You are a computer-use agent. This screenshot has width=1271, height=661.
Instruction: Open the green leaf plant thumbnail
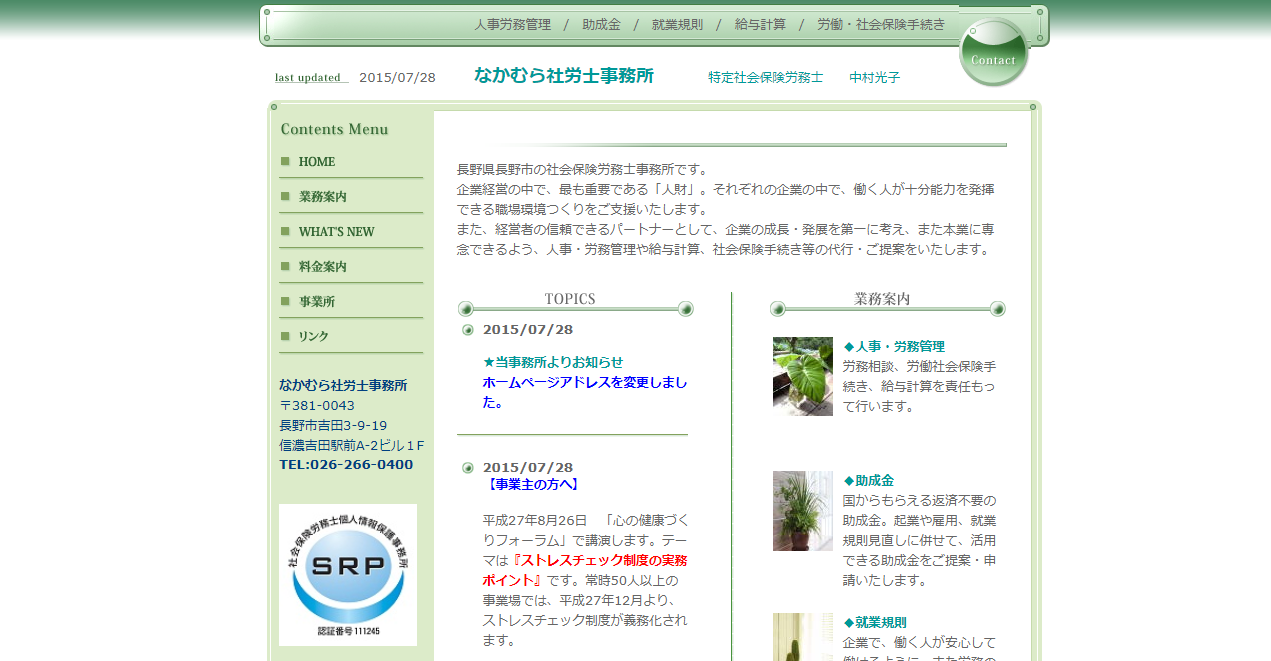pos(802,376)
